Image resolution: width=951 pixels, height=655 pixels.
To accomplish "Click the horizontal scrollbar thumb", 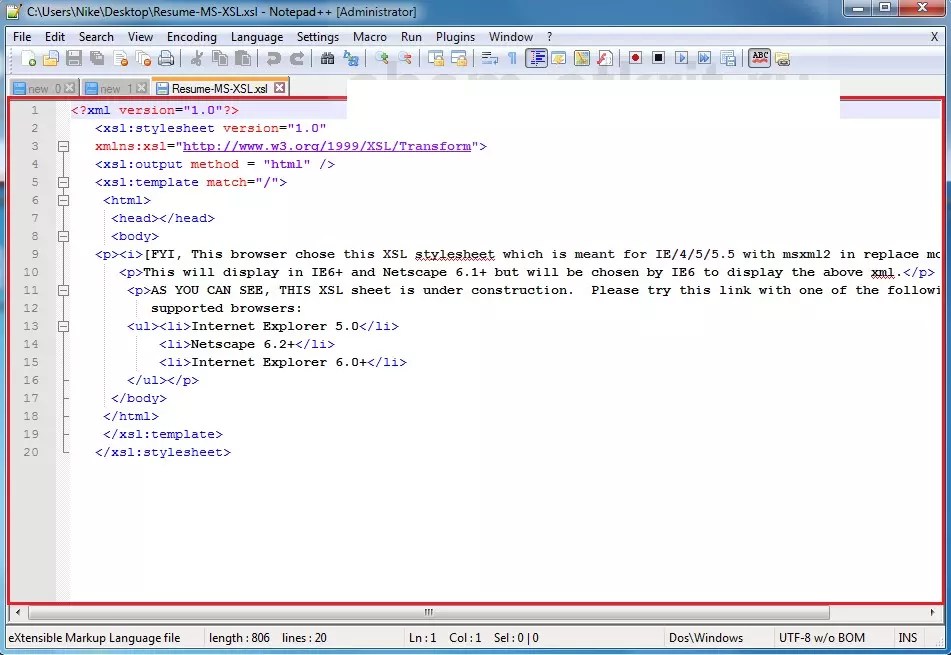I will coord(428,612).
